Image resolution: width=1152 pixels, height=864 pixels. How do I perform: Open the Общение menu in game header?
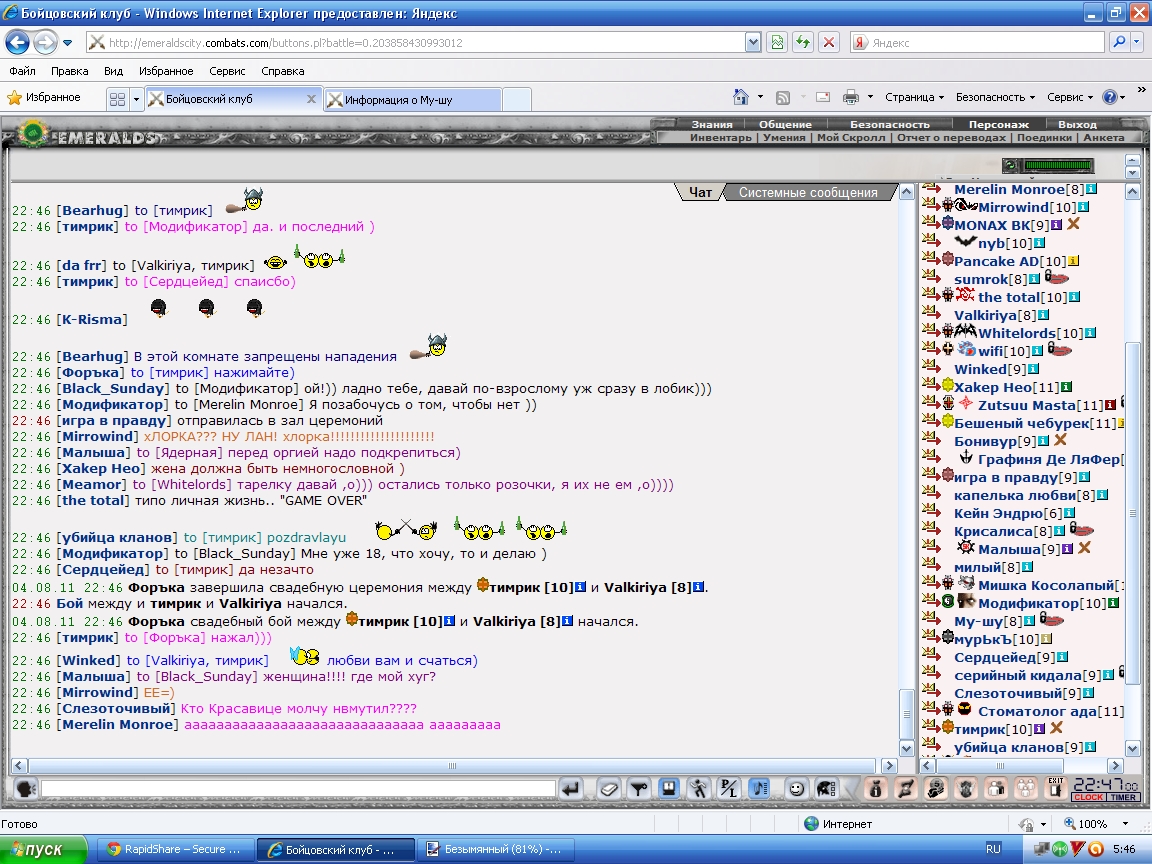785,125
